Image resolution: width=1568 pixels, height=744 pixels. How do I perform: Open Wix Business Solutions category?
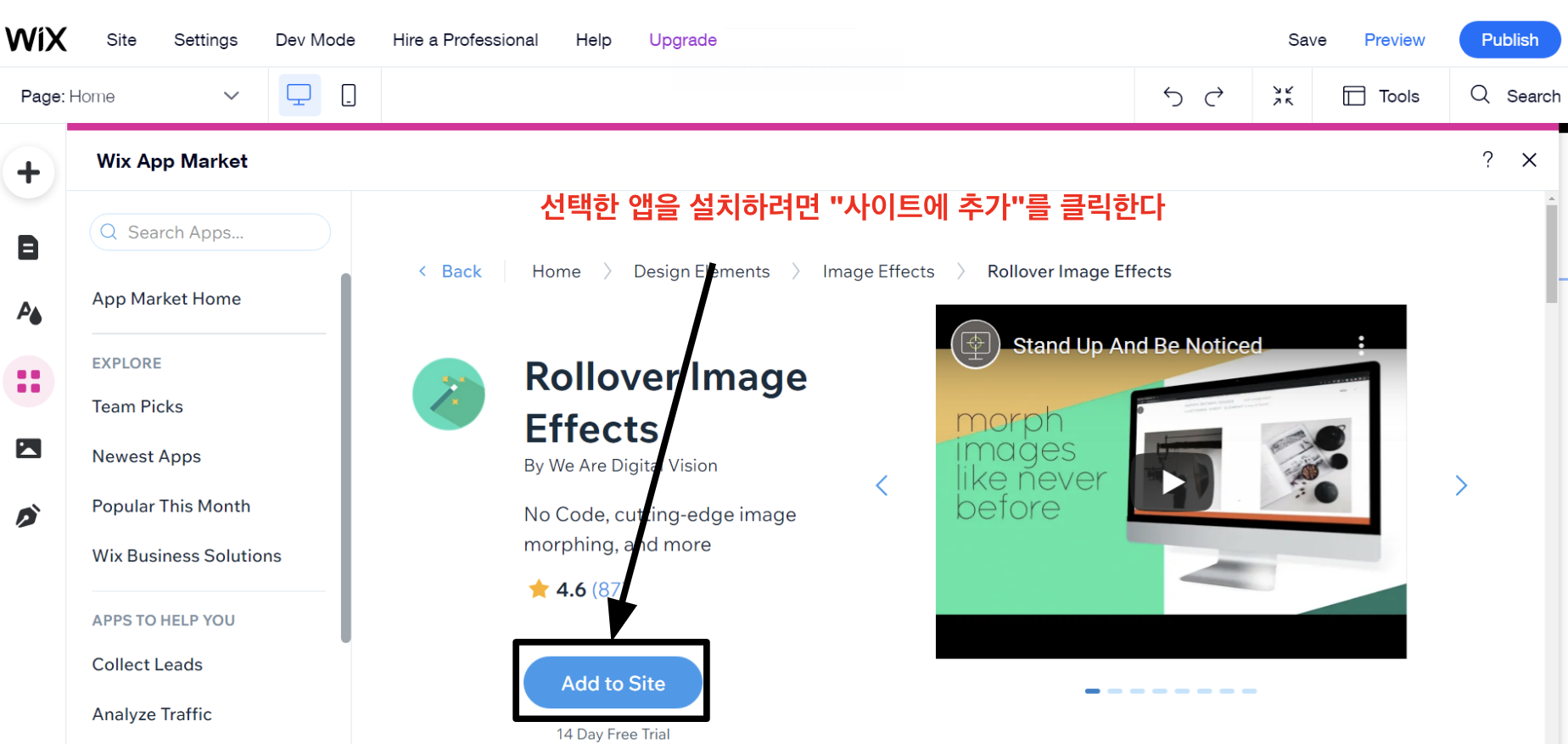point(187,556)
